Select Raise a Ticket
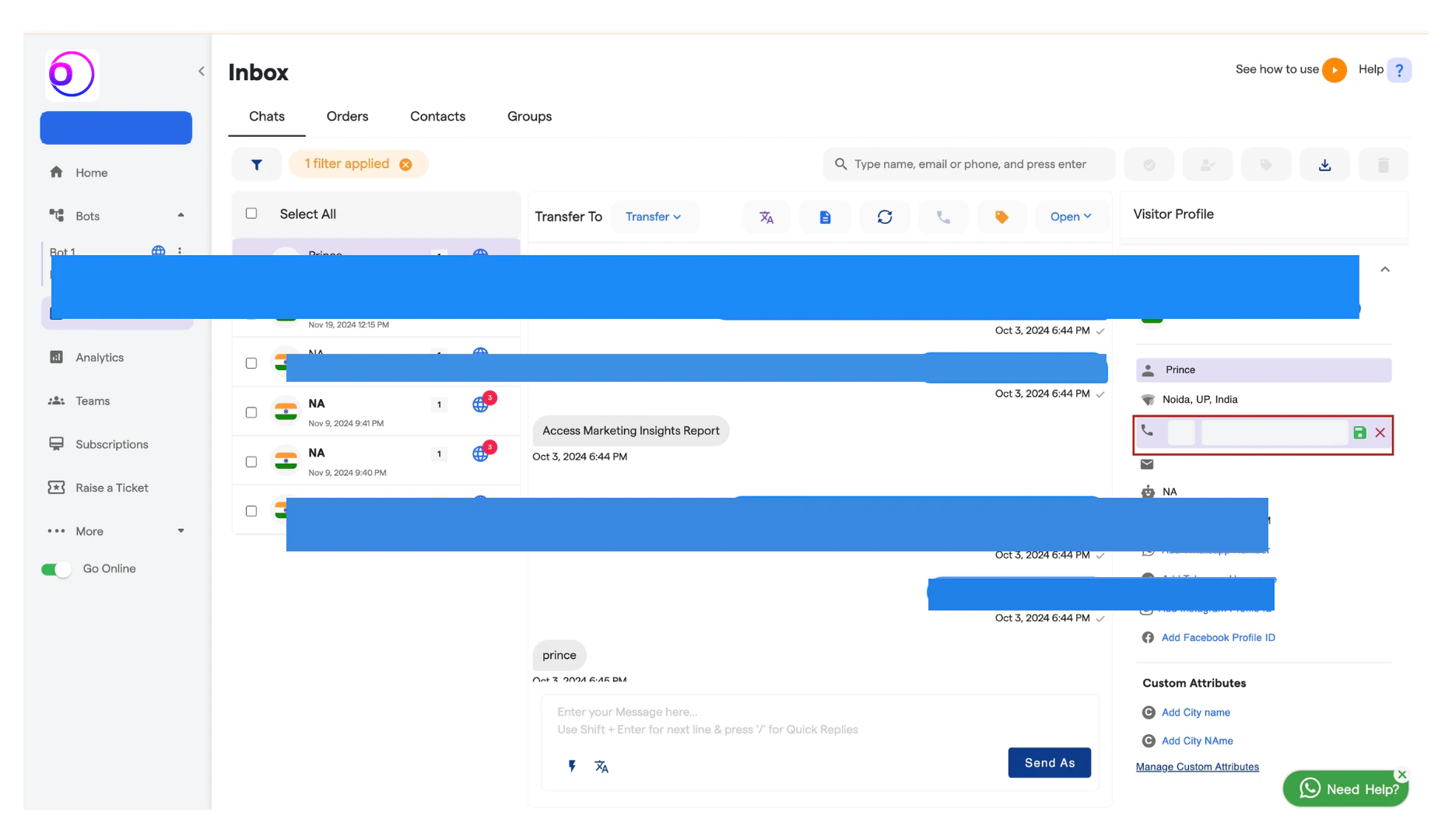Viewport: 1452px width, 840px height. click(x=111, y=488)
